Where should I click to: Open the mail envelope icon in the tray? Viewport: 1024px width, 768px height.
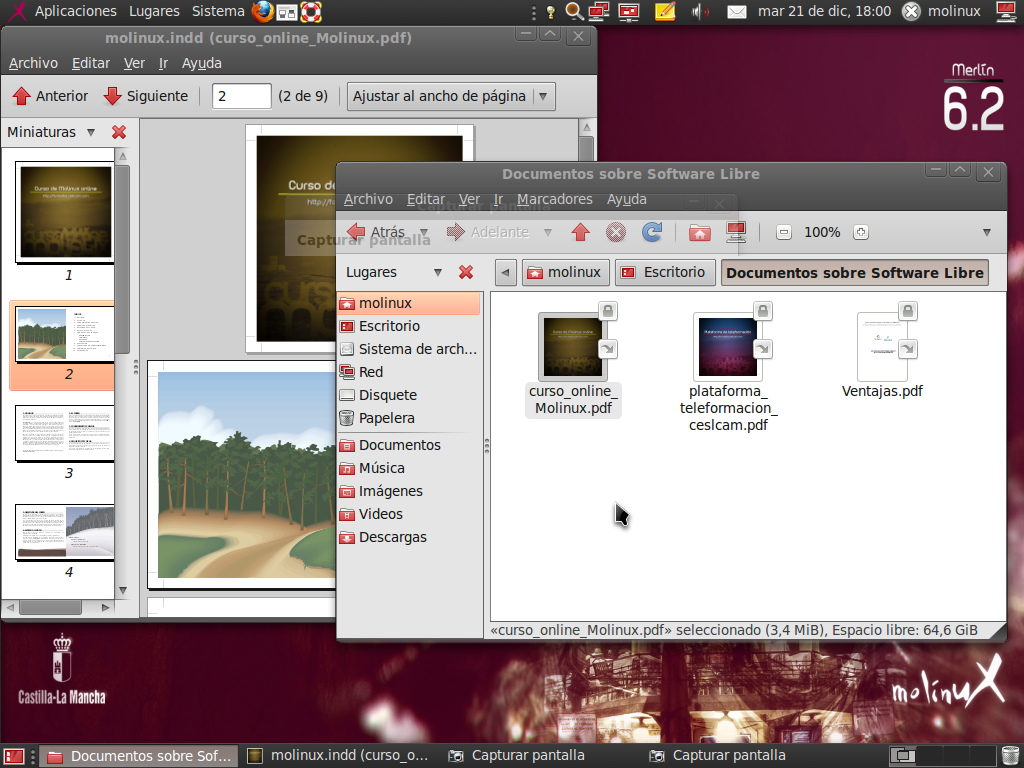coord(737,12)
